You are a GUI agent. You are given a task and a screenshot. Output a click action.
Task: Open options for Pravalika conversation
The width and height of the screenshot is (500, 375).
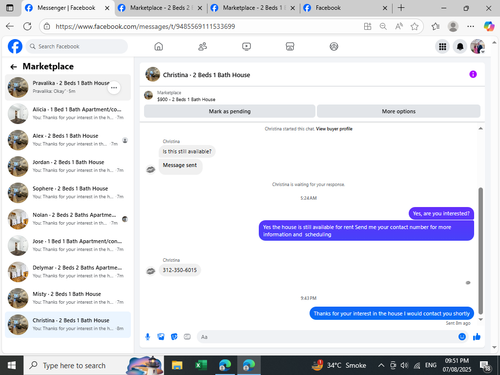coord(114,88)
